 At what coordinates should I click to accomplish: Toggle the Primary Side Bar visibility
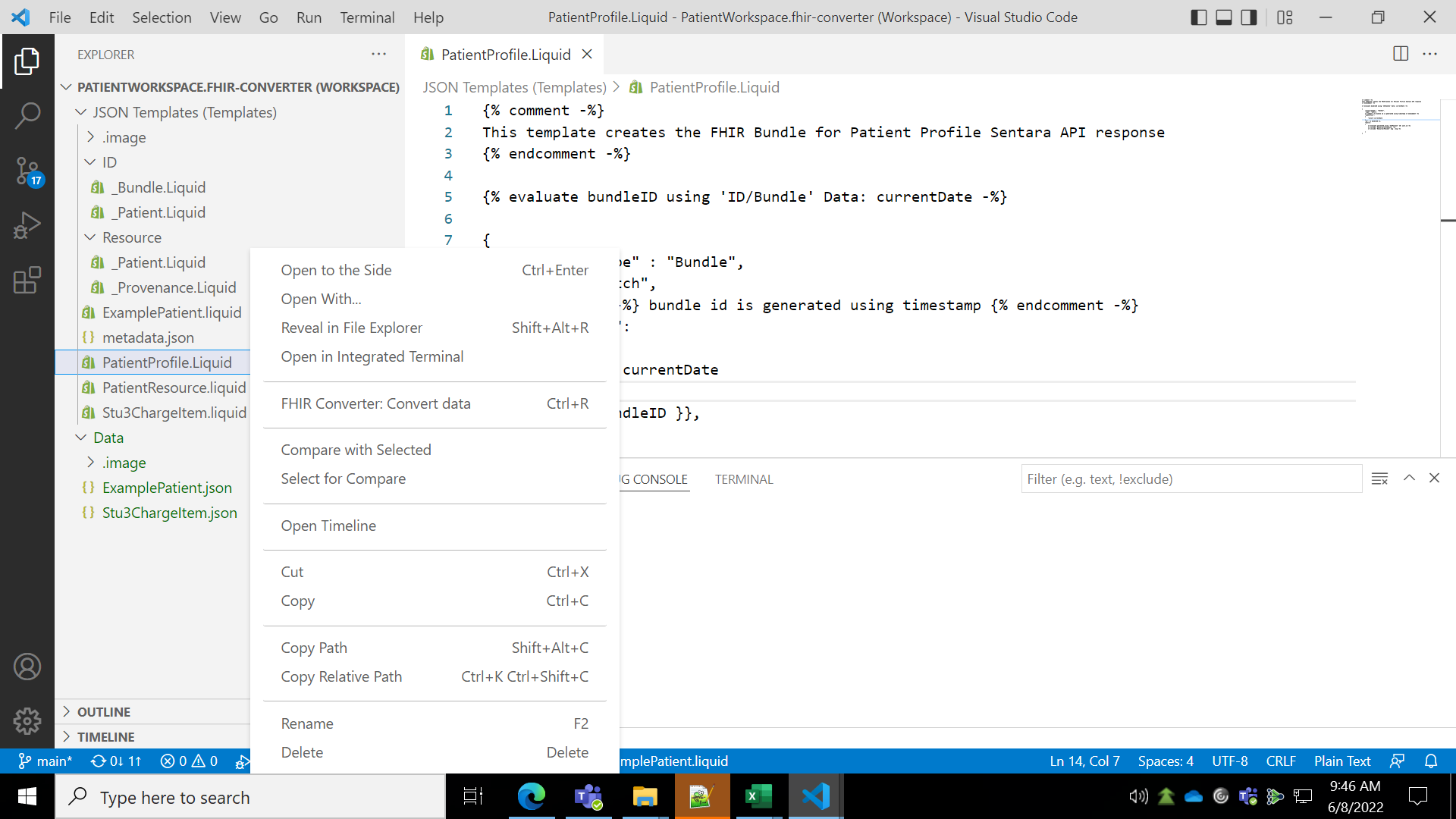1199,17
